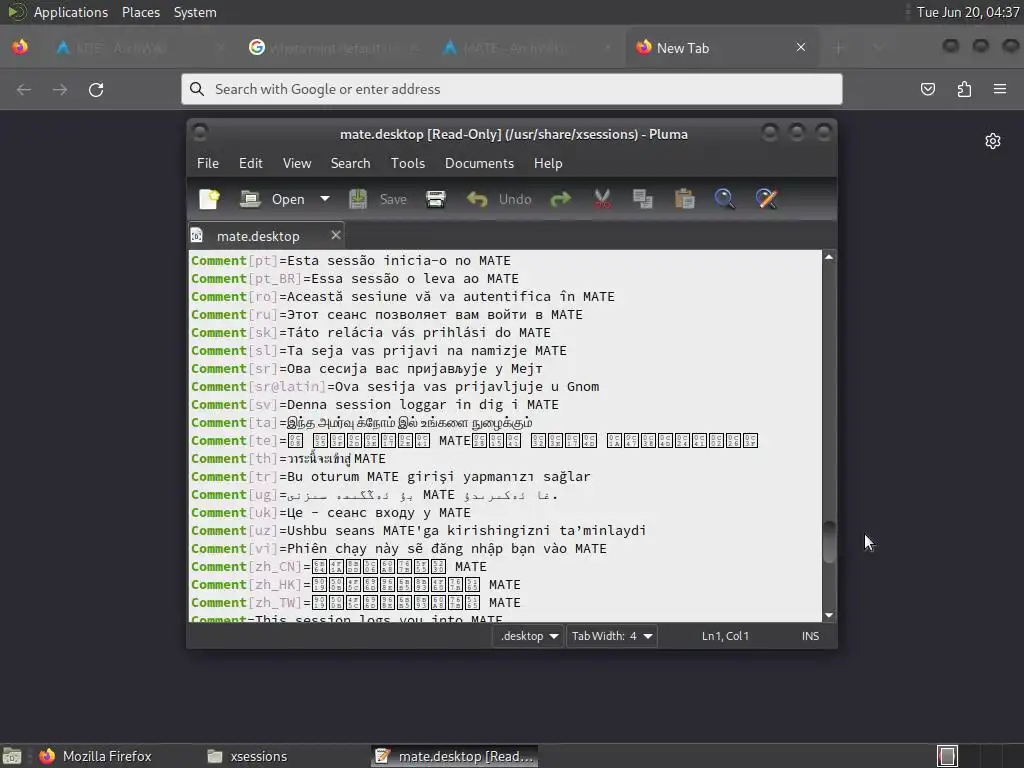Reload the page in Firefox
Screen dimensions: 1024x768
coord(96,89)
